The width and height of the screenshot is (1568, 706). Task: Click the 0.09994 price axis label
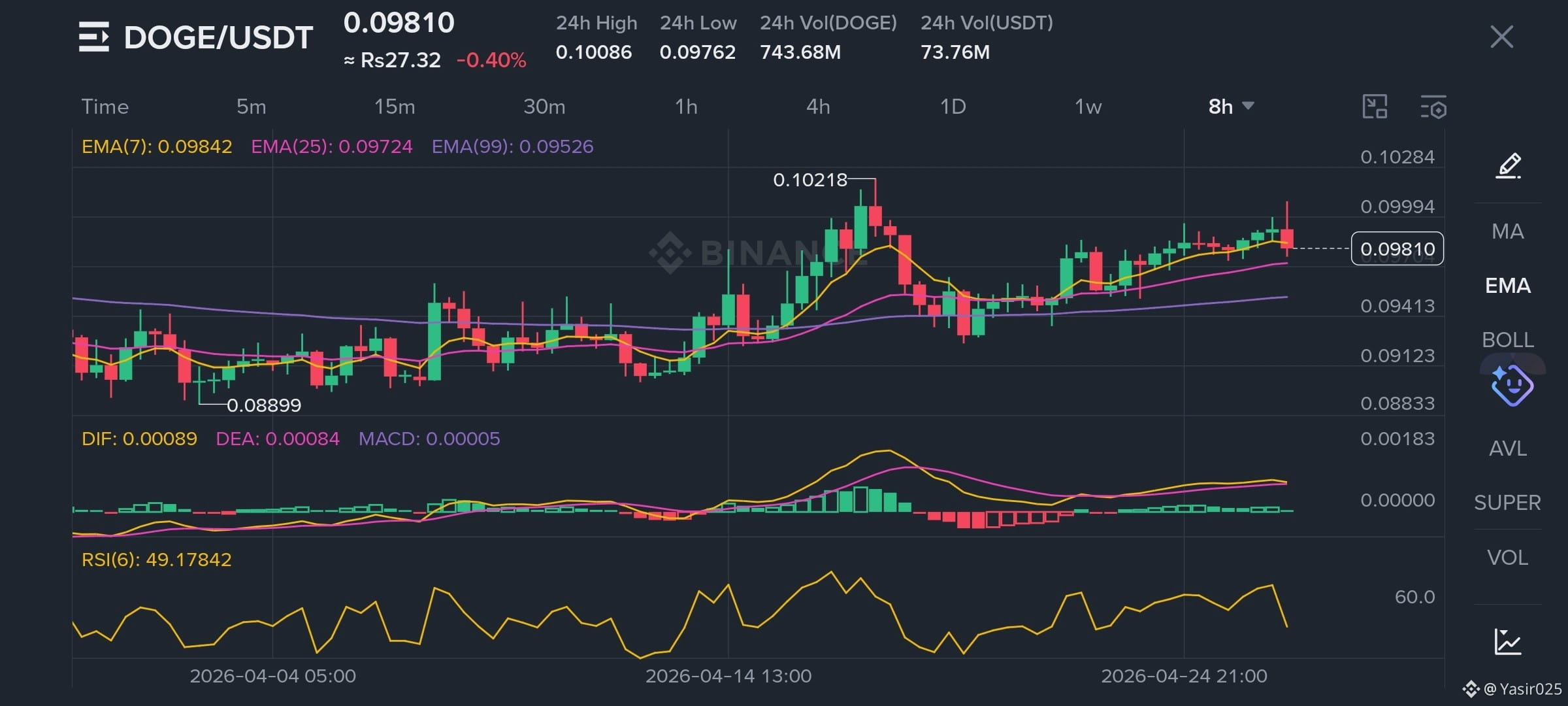1397,207
